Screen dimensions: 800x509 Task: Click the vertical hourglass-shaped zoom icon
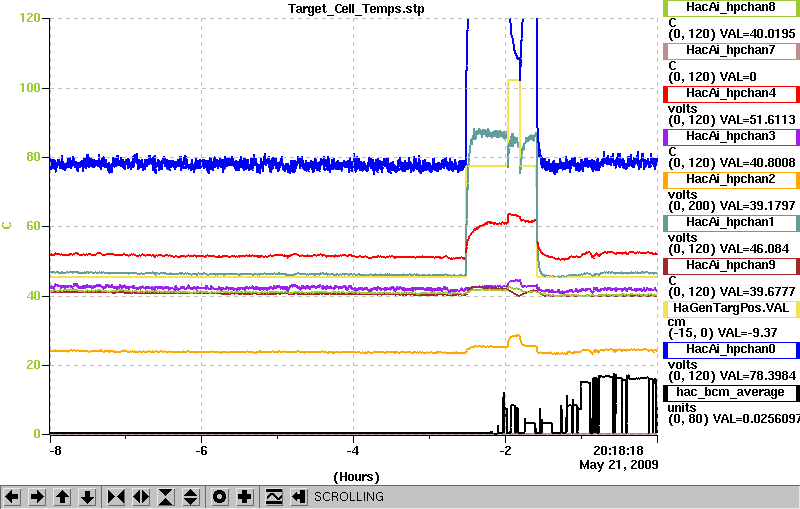click(166, 496)
